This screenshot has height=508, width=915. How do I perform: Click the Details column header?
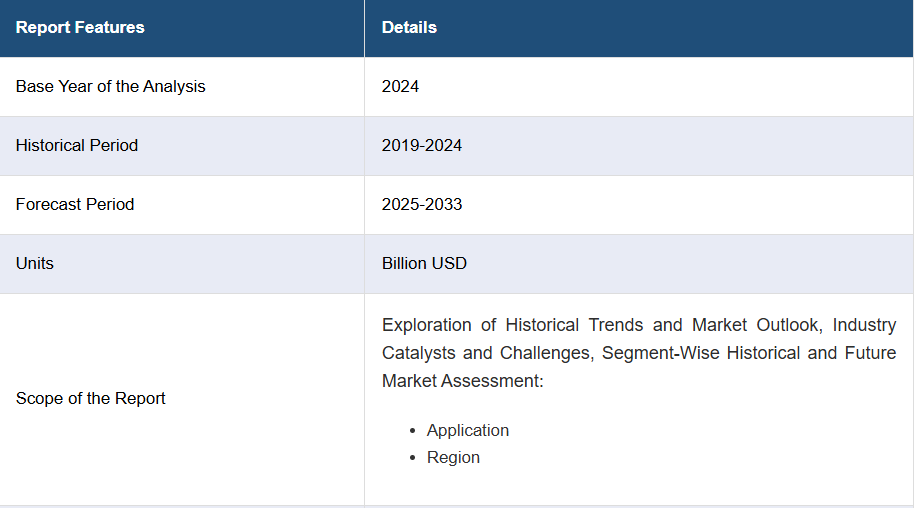(x=409, y=27)
